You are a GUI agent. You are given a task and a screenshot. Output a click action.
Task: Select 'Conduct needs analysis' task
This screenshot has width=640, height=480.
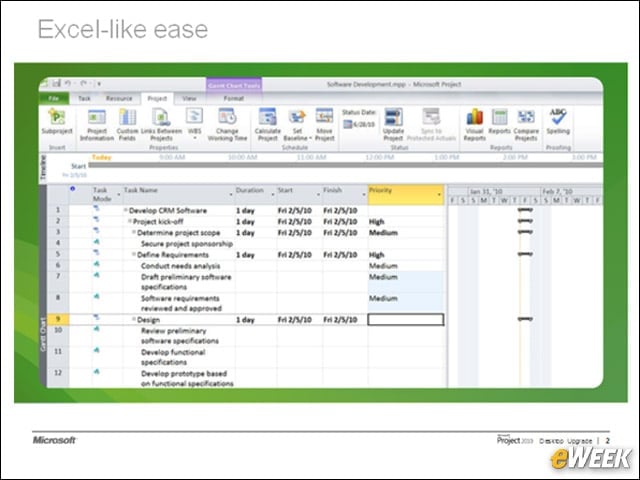(180, 266)
